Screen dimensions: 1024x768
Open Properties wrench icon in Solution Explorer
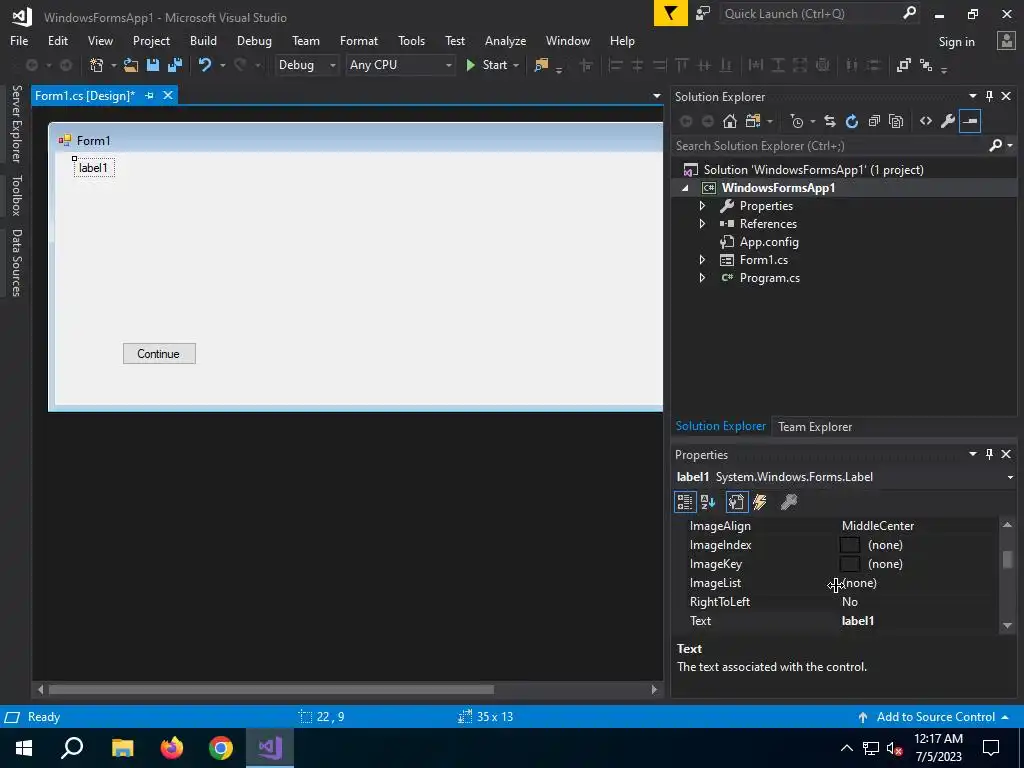948,121
